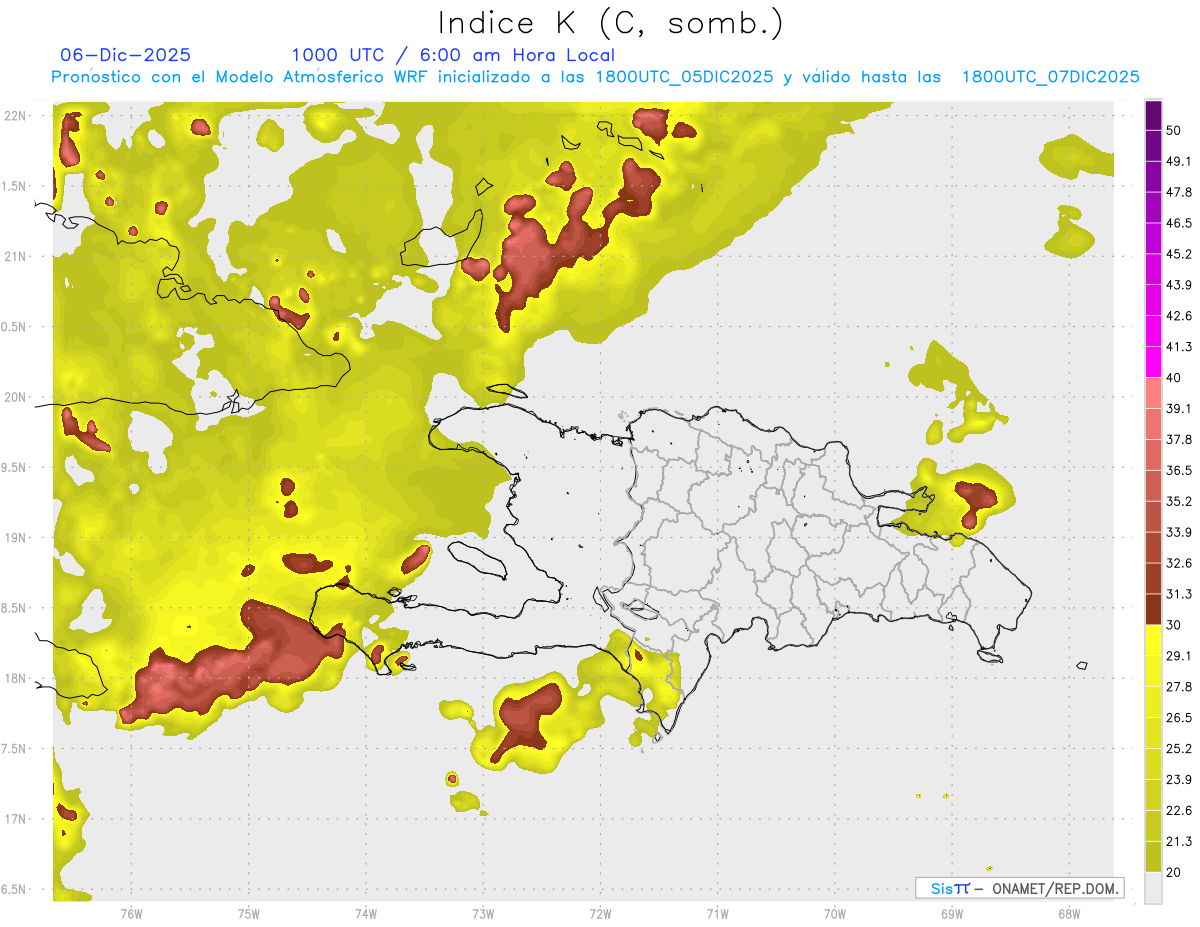Image resolution: width=1200 pixels, height=927 pixels.
Task: Click the '76W' longitude label
Action: tap(131, 913)
